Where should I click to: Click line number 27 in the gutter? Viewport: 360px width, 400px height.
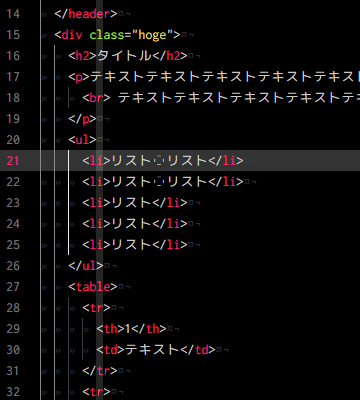click(x=13, y=287)
